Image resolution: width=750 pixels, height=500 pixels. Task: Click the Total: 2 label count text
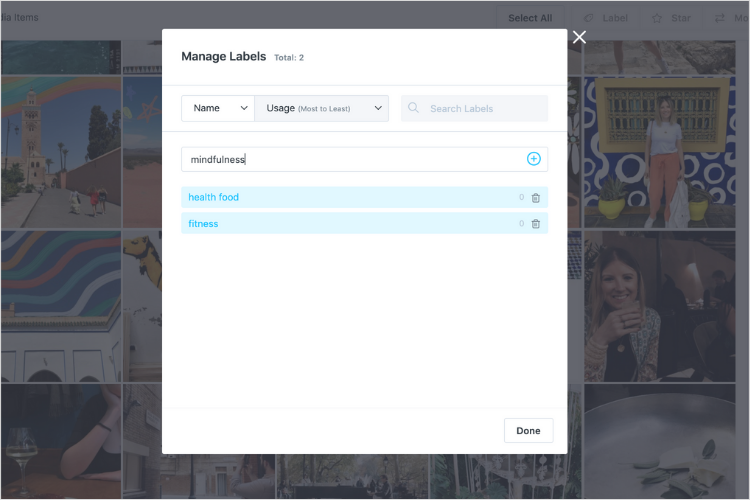click(x=289, y=57)
